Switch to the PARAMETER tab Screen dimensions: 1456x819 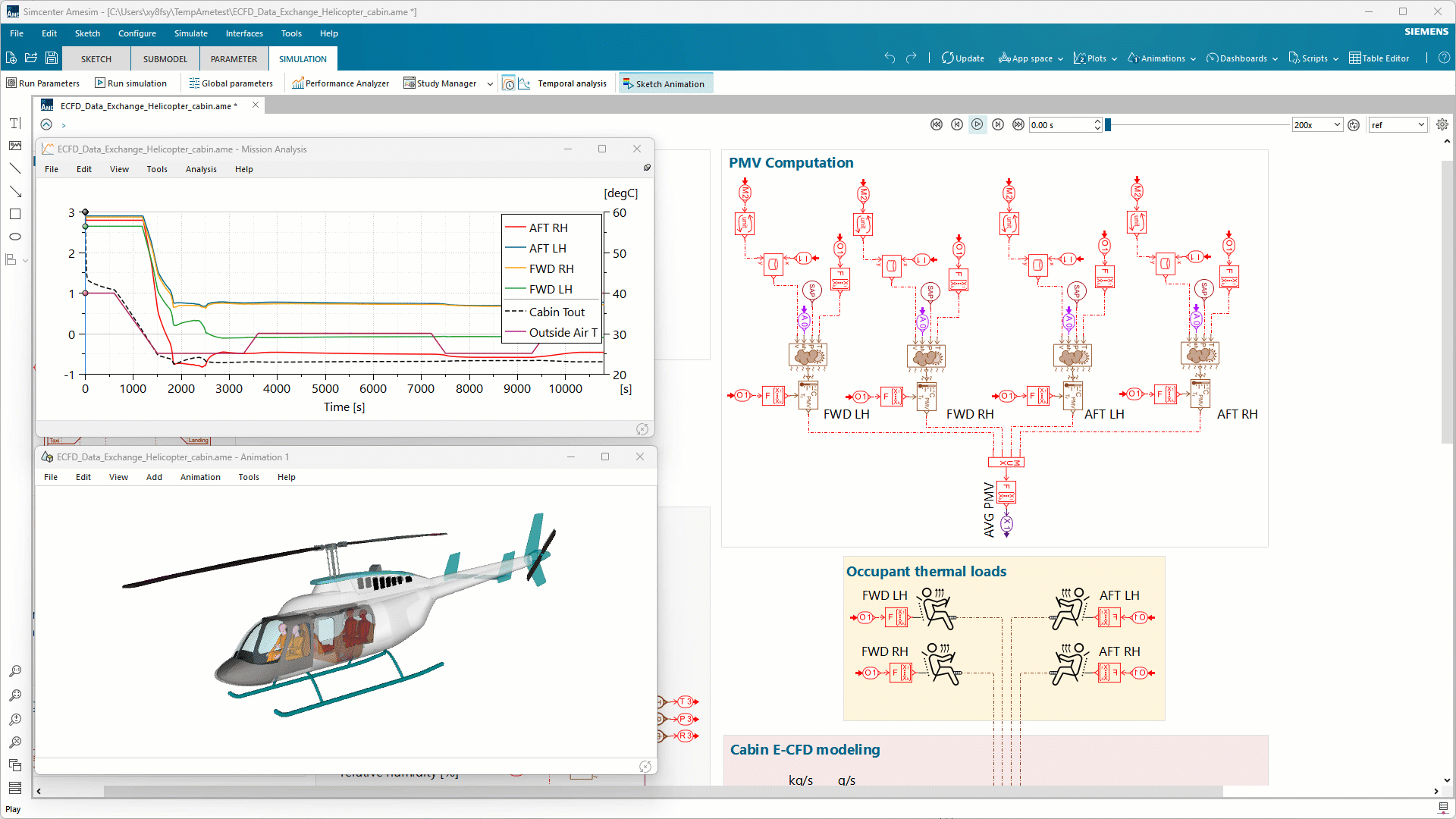[x=234, y=58]
